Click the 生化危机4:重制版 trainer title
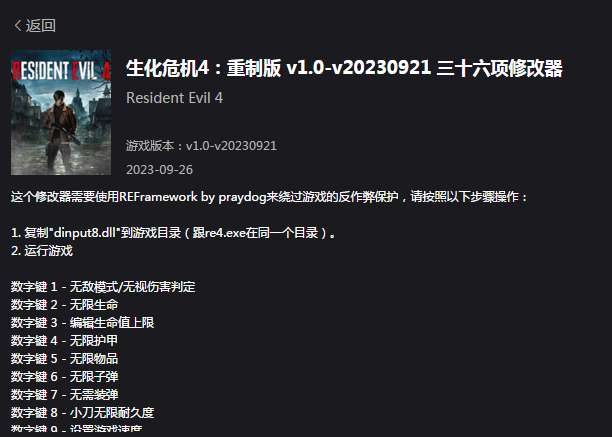This screenshot has height=437, width=612. coord(344,68)
